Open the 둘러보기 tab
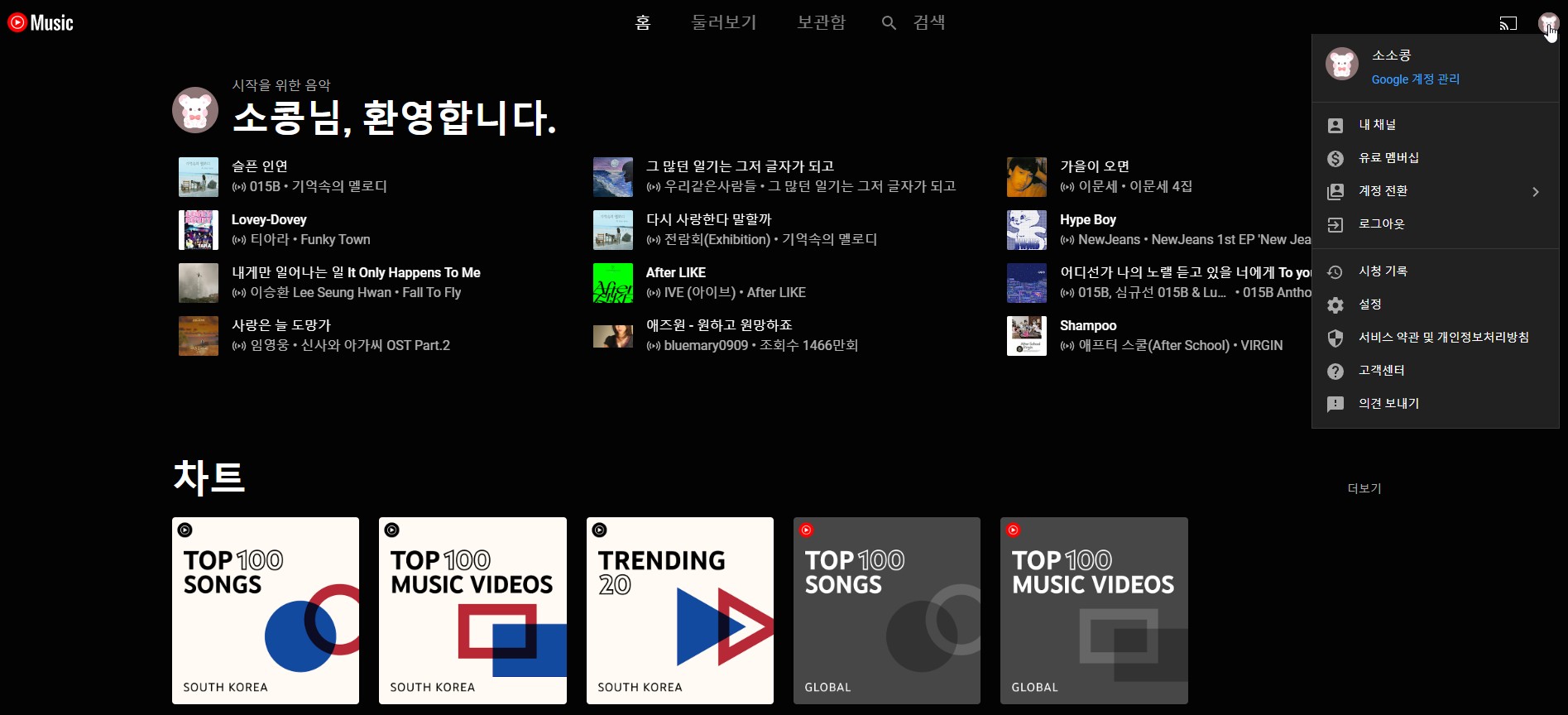This screenshot has width=1568, height=715. pos(724,22)
